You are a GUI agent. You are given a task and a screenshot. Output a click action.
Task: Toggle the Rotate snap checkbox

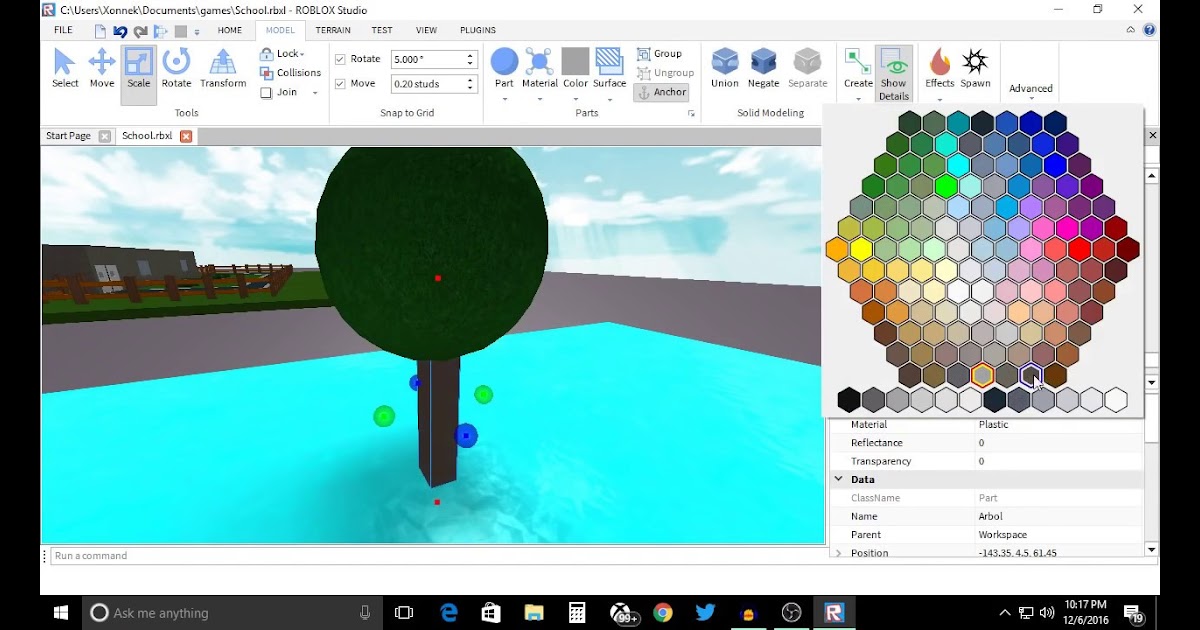tap(340, 59)
